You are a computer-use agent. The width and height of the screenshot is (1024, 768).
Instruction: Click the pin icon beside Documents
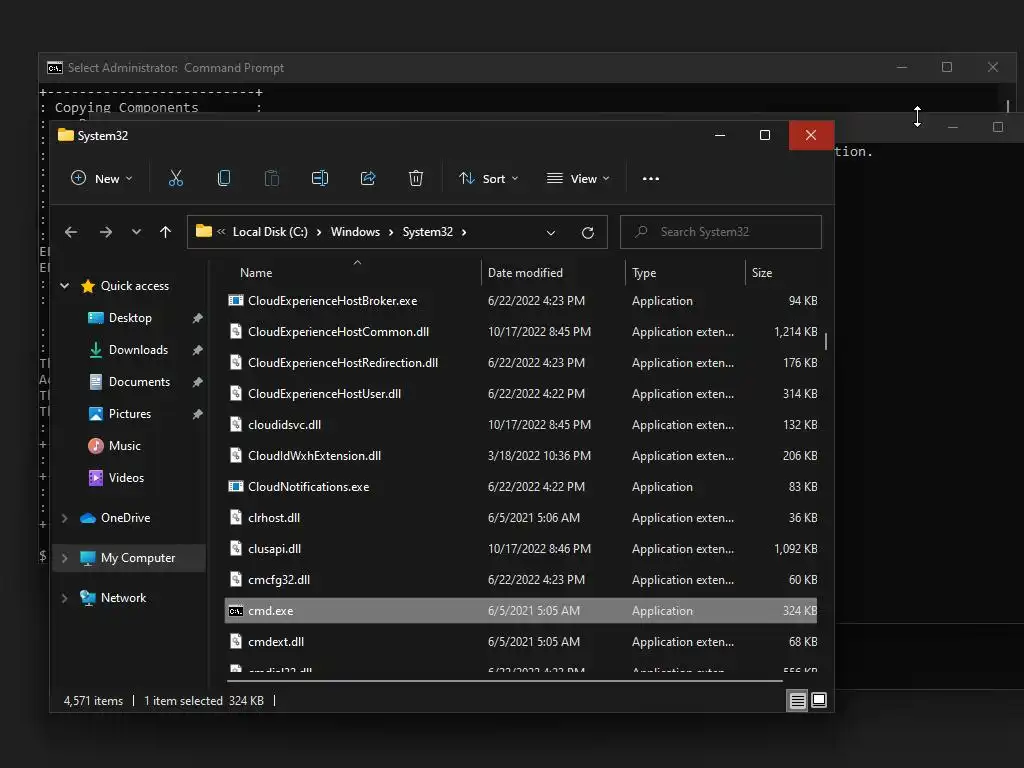(197, 382)
